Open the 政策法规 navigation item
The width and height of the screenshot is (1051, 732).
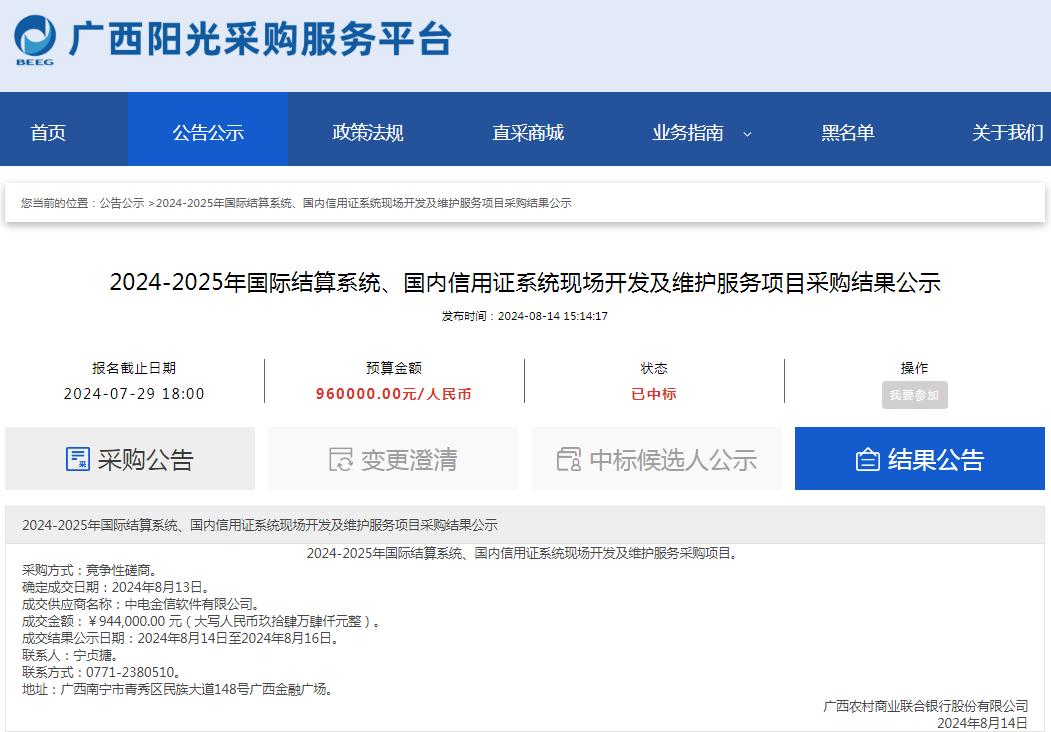tap(368, 132)
